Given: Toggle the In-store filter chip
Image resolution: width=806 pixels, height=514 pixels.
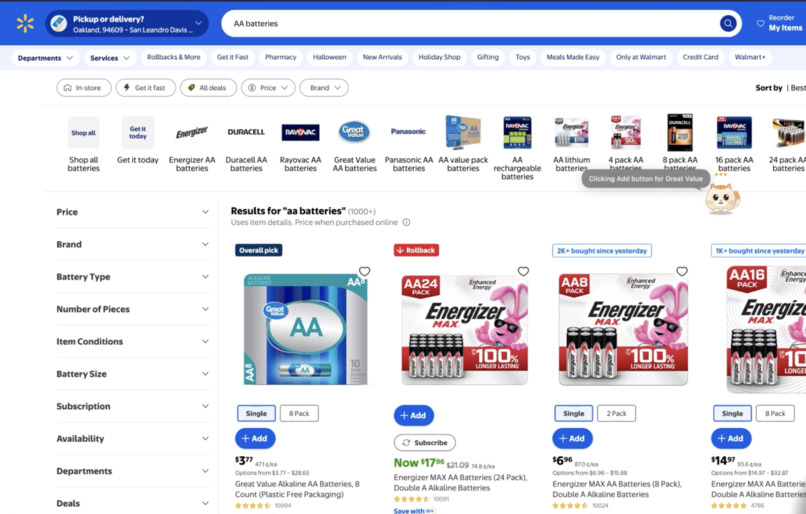Looking at the screenshot, I should click(x=84, y=88).
